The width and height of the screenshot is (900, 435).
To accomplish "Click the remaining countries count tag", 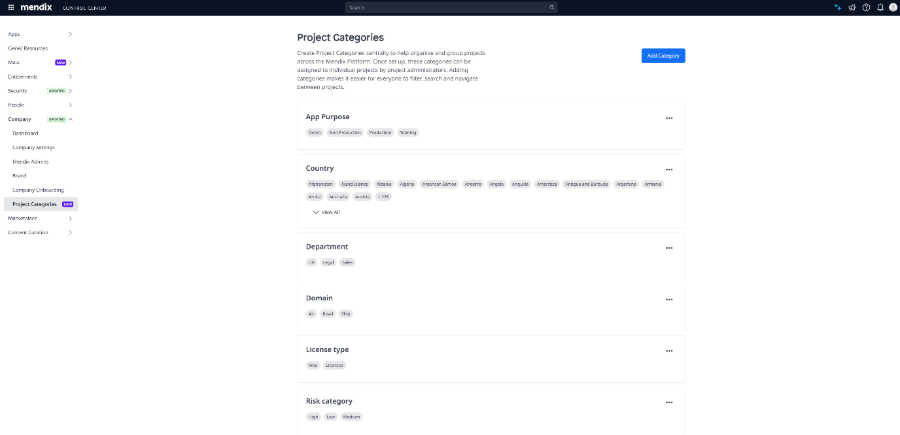I will pos(383,197).
